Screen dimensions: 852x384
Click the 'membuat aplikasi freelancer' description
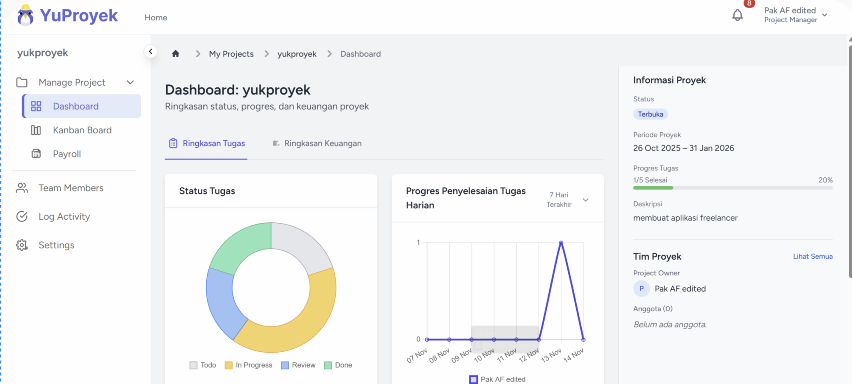tap(685, 218)
